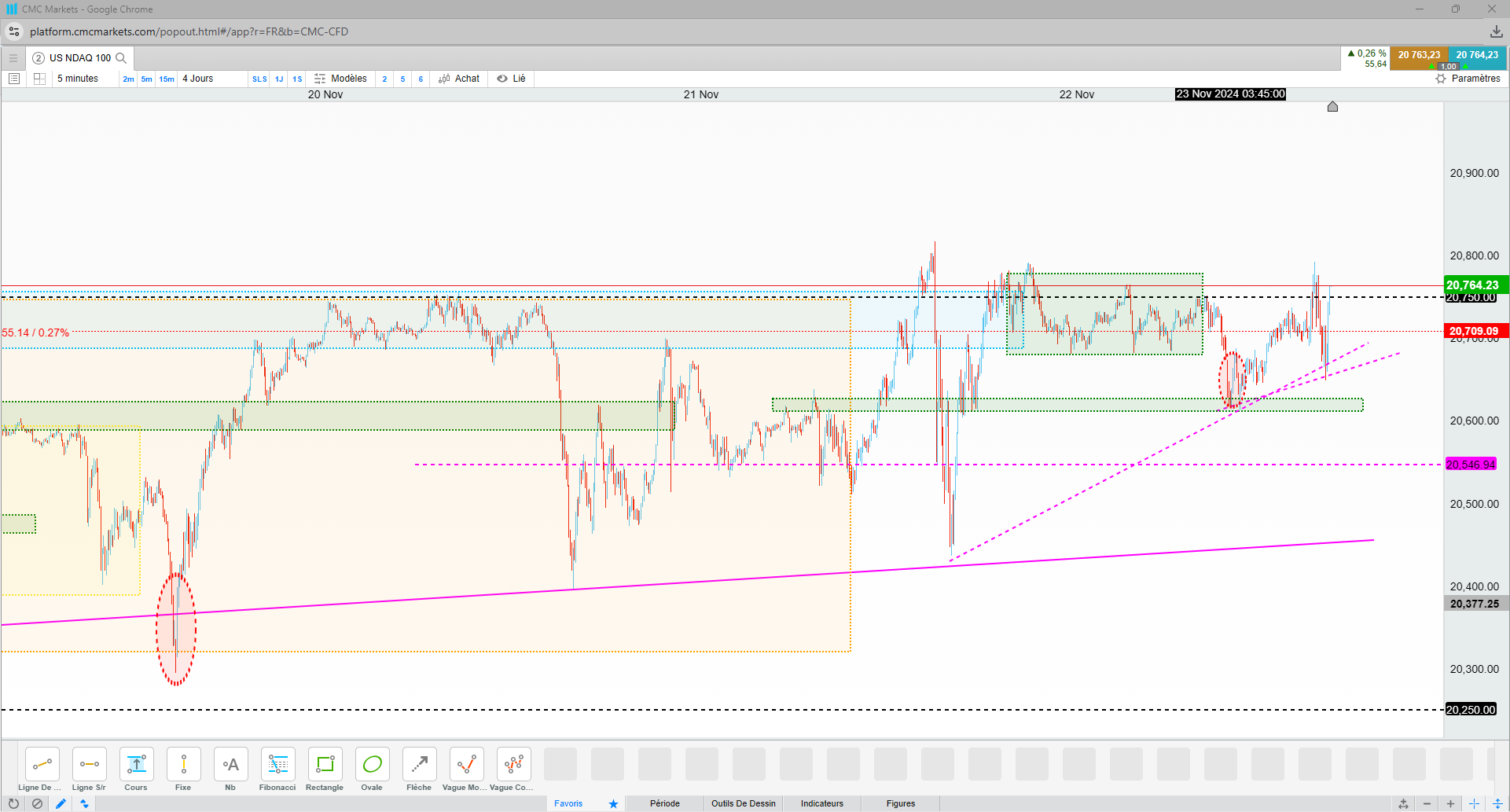The height and width of the screenshot is (812, 1510).
Task: Toggle the blue crosshair cursor
Action: pyautogui.click(x=1474, y=803)
